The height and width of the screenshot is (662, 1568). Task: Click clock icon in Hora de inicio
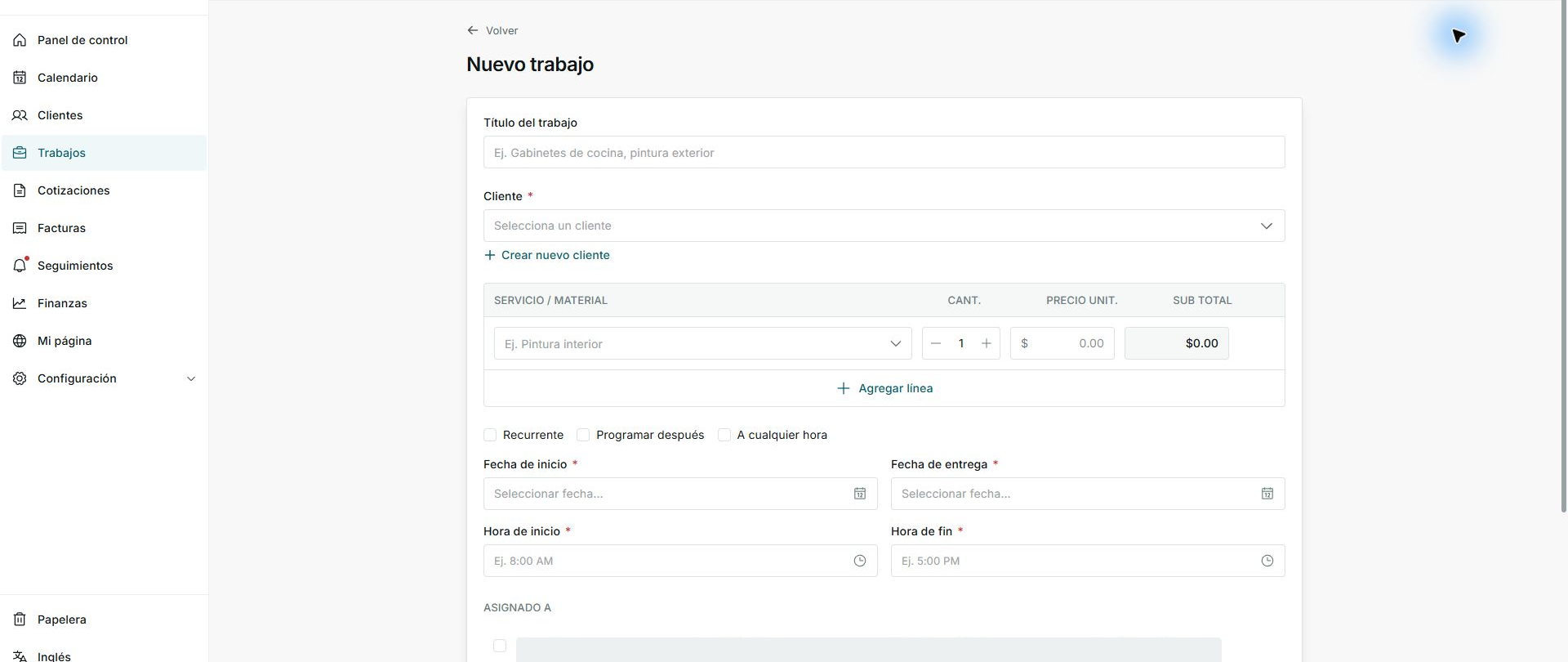(x=860, y=561)
